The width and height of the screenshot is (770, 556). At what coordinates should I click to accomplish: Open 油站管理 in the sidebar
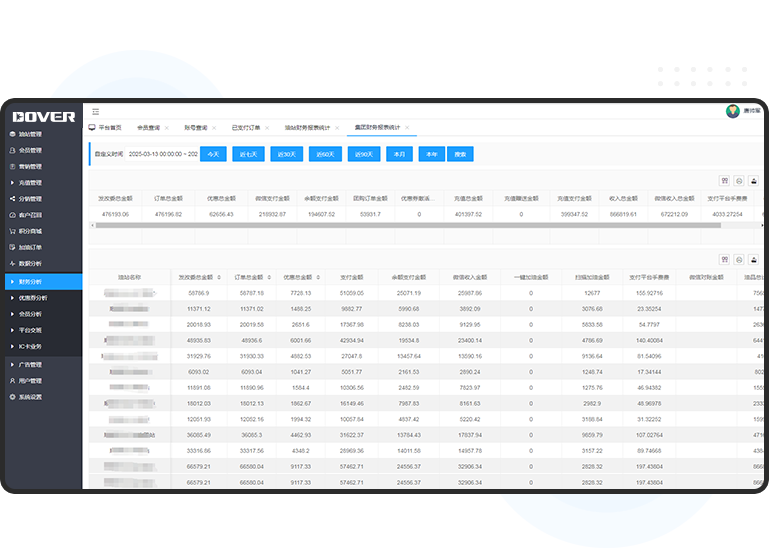click(x=31, y=134)
